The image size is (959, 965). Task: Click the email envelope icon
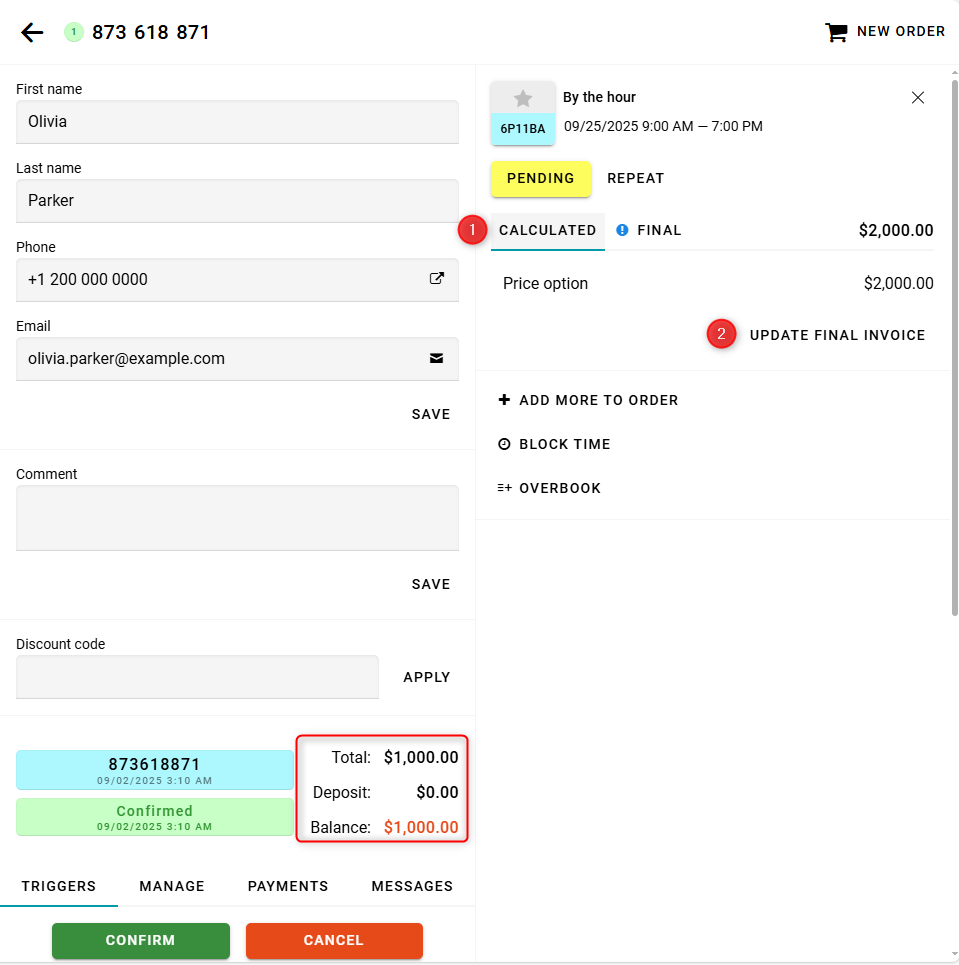(x=436, y=358)
